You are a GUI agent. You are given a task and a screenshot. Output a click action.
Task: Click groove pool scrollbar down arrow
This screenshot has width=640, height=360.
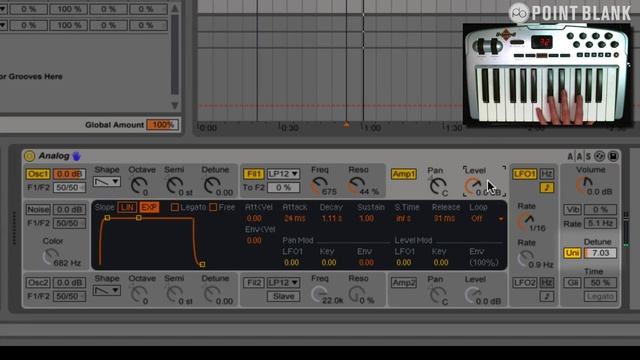tap(175, 106)
